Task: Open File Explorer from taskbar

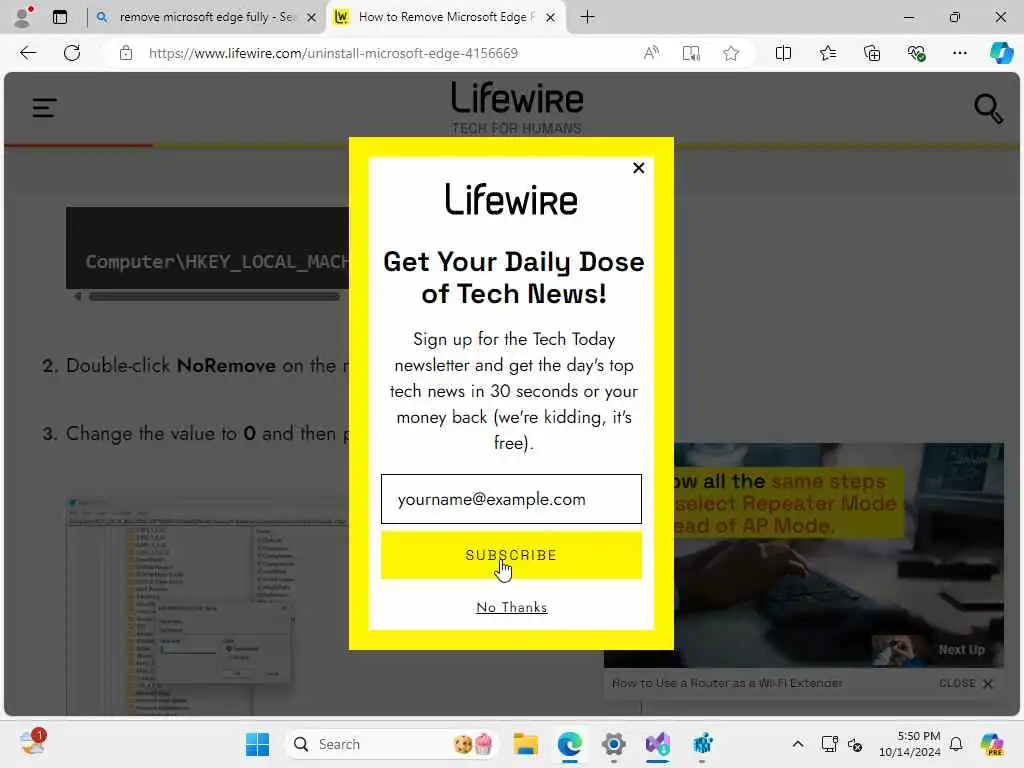Action: (x=525, y=744)
